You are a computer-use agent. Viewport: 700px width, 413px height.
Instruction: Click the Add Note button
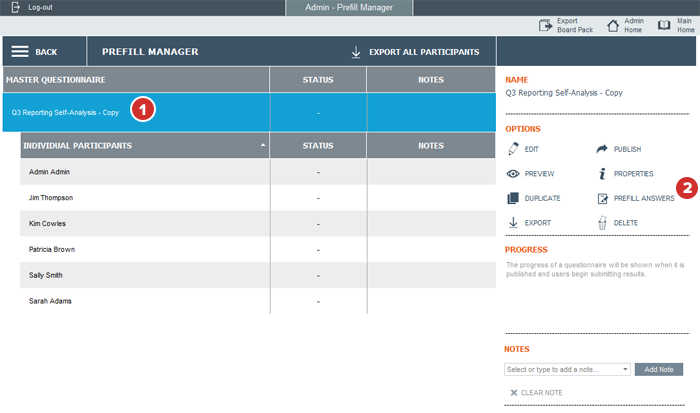(x=659, y=369)
